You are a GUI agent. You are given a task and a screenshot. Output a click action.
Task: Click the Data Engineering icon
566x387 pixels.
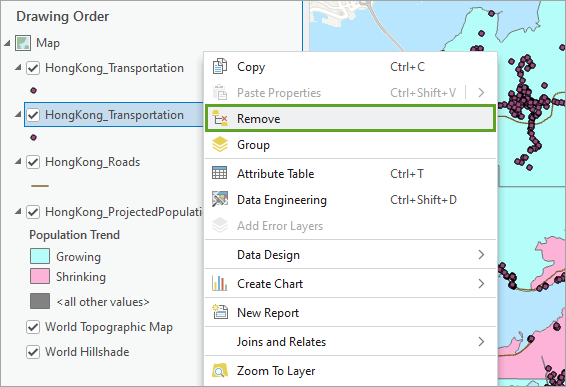tap(220, 199)
